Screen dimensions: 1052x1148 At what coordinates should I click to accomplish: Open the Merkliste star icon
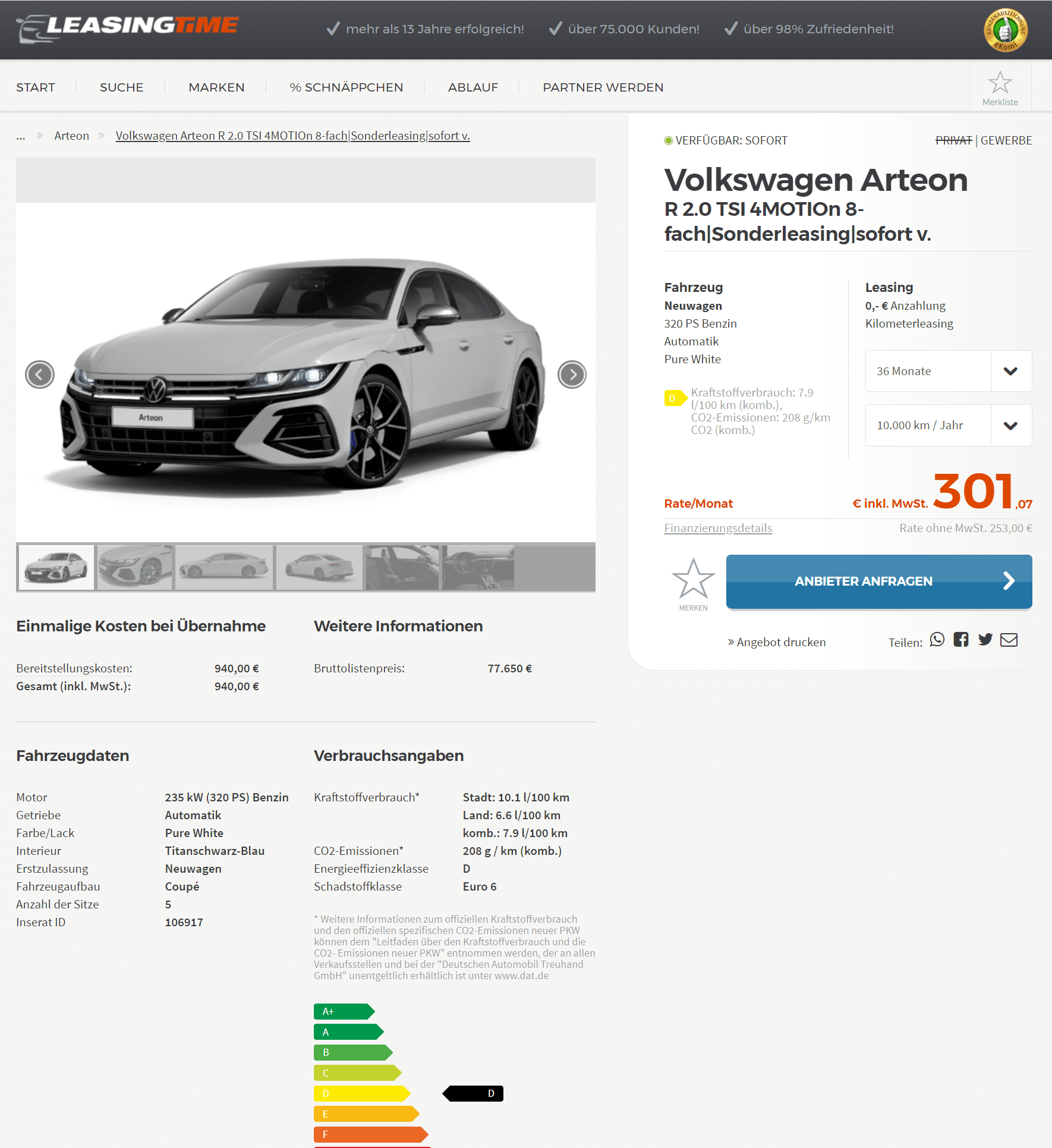coord(1000,83)
